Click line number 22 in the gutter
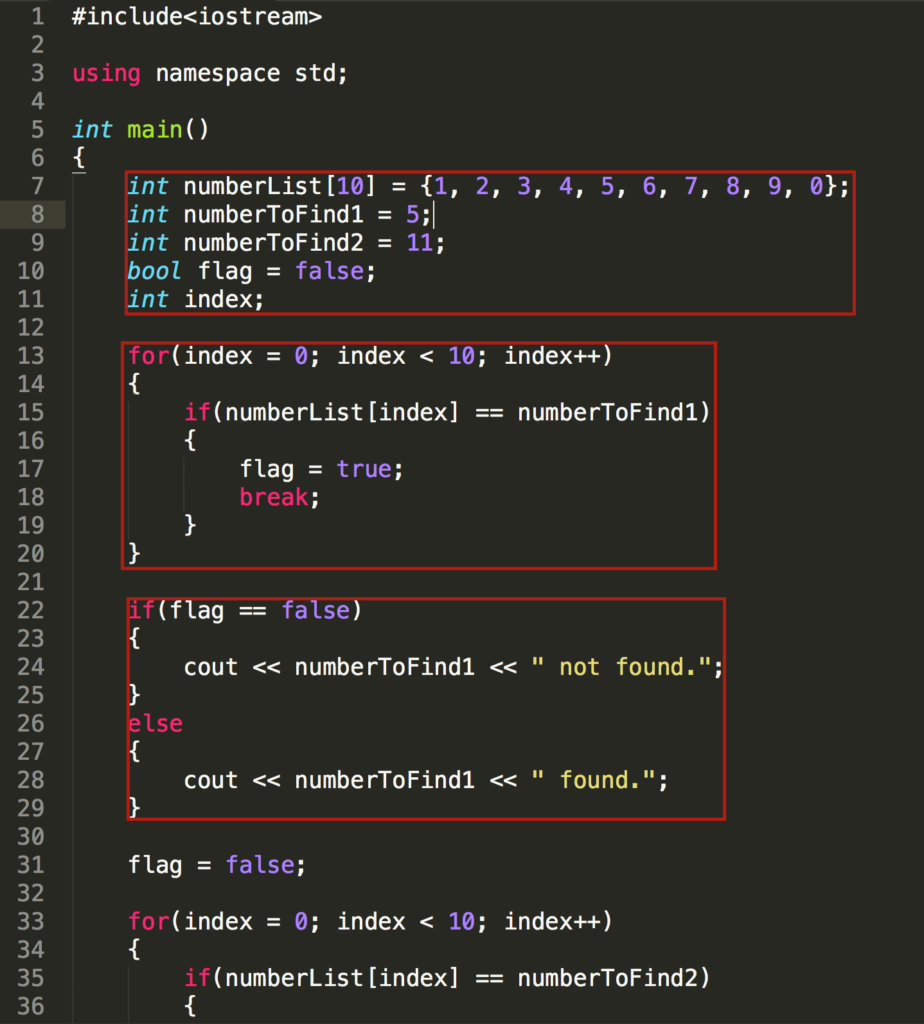924x1024 pixels. (31, 611)
